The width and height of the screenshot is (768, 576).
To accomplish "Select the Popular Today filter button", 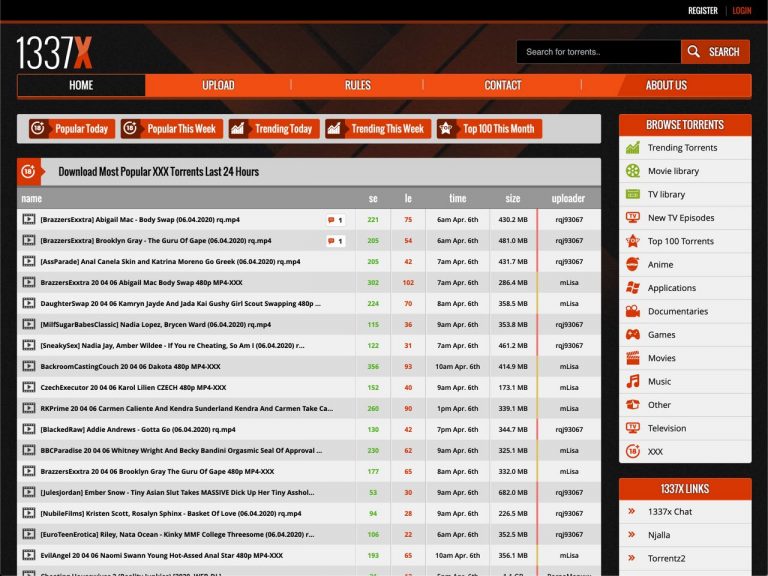I will point(72,129).
